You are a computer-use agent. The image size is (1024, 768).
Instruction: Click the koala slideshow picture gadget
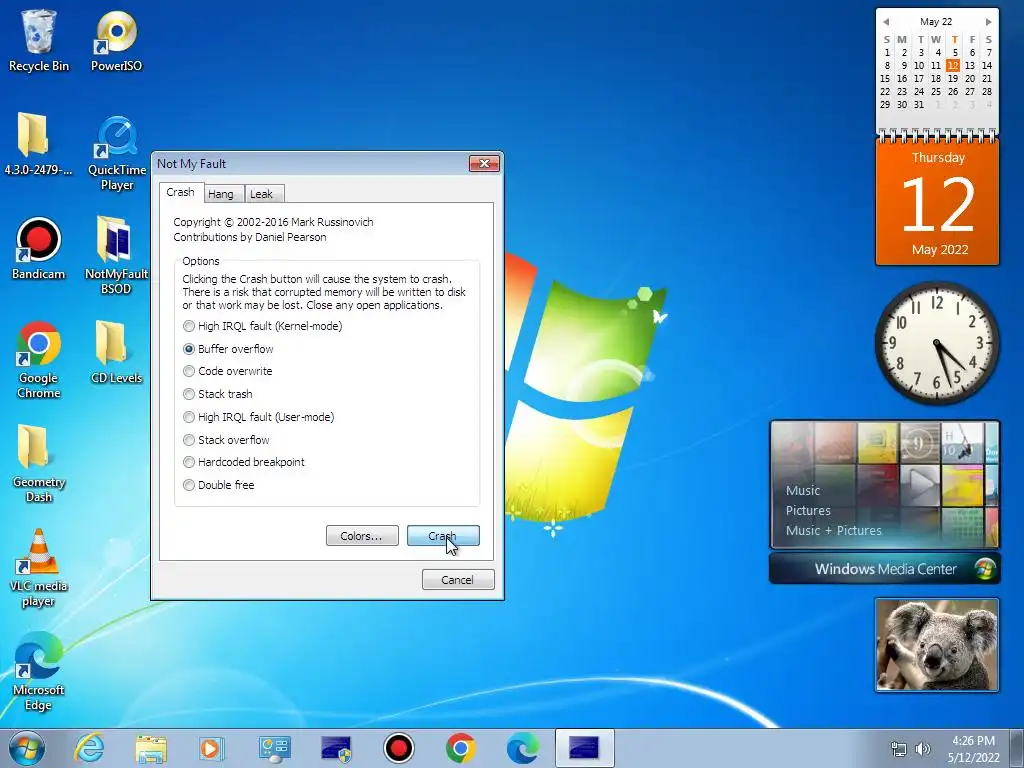point(937,645)
